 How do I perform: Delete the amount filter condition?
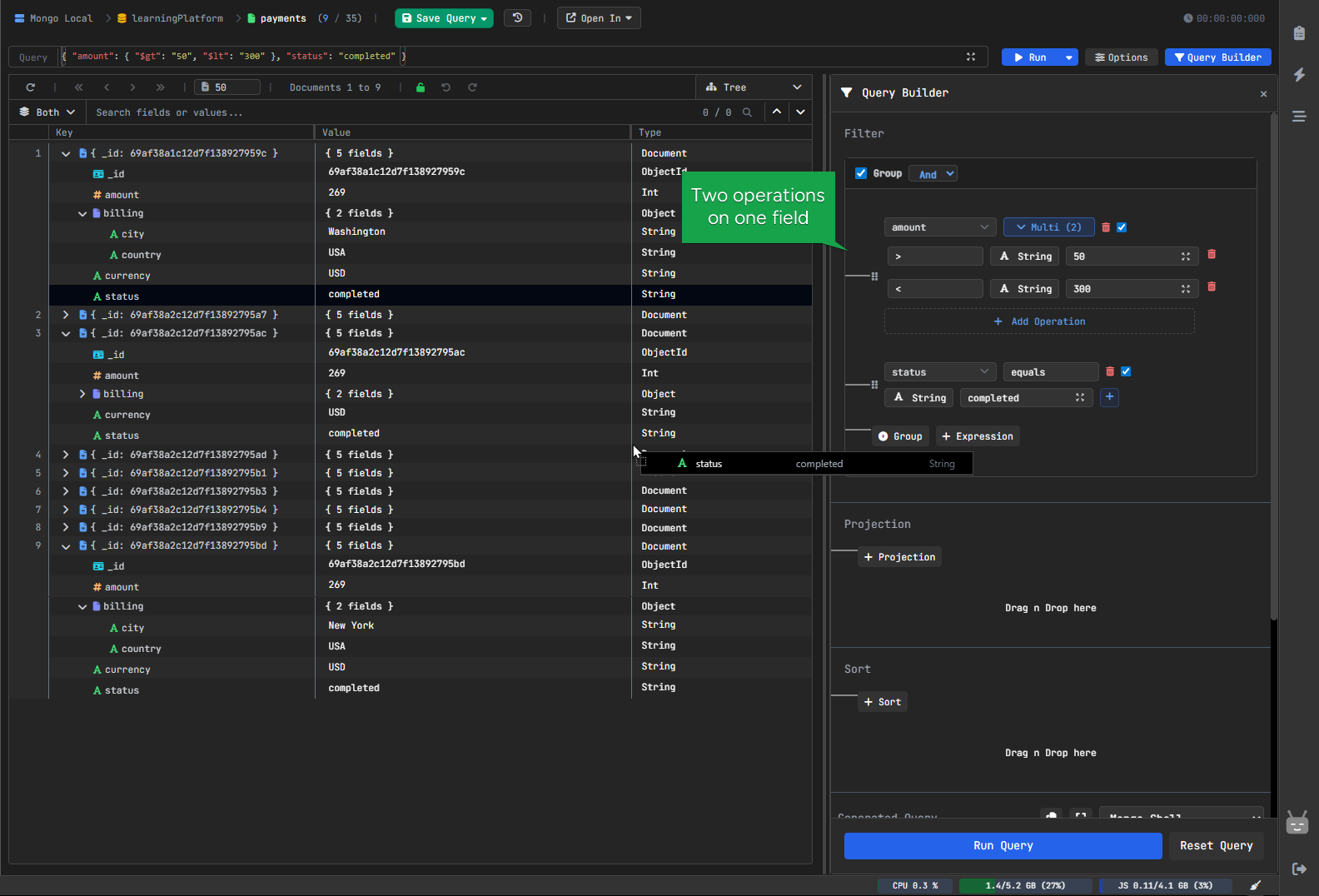pyautogui.click(x=1106, y=227)
